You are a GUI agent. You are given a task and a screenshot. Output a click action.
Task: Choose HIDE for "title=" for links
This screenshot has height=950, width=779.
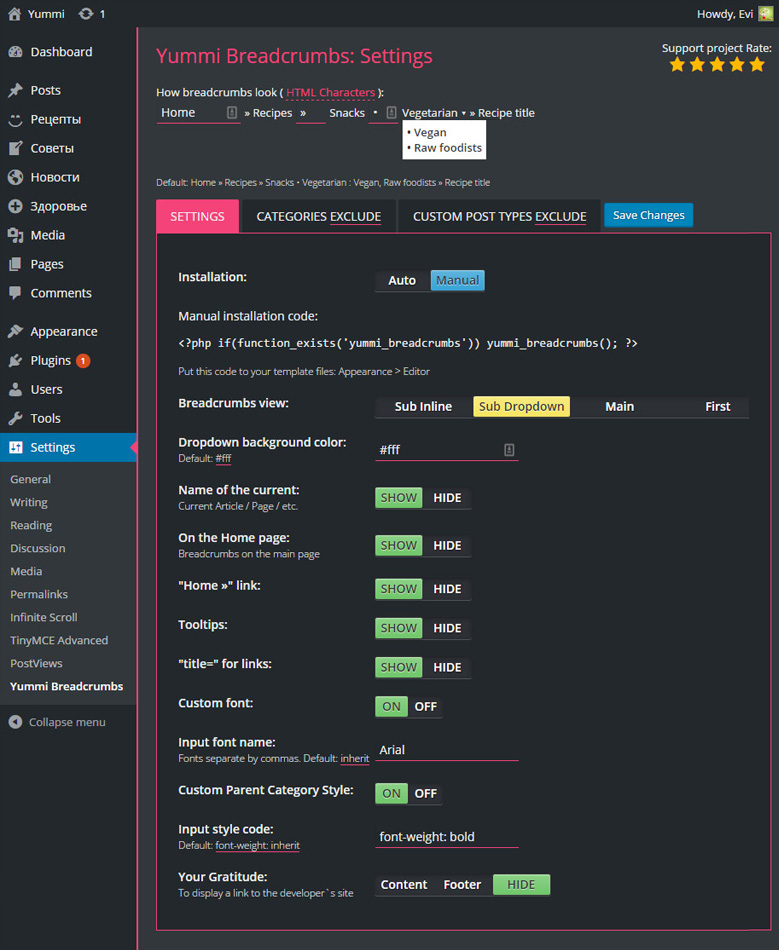click(x=447, y=668)
